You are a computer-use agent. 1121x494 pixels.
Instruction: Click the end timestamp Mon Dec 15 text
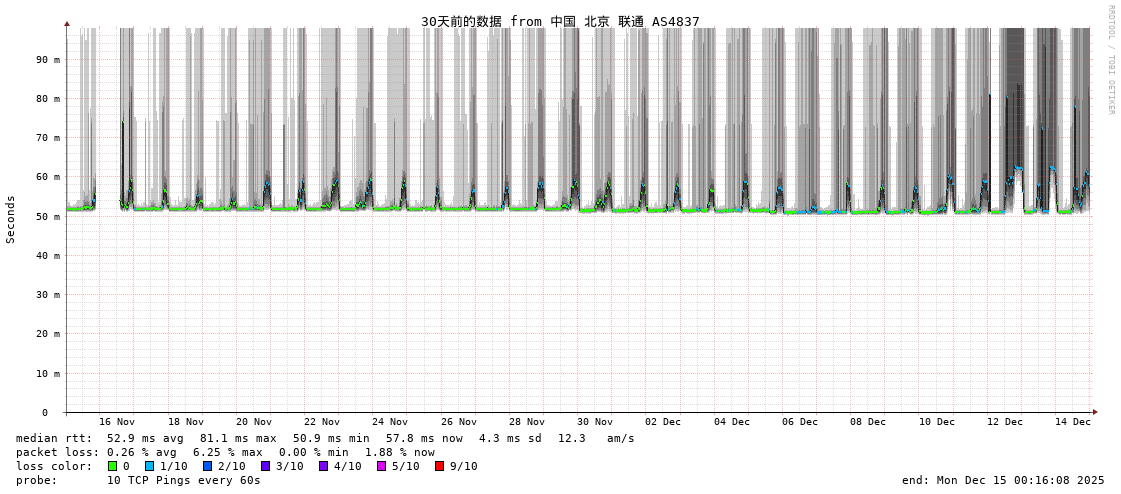point(1003,480)
